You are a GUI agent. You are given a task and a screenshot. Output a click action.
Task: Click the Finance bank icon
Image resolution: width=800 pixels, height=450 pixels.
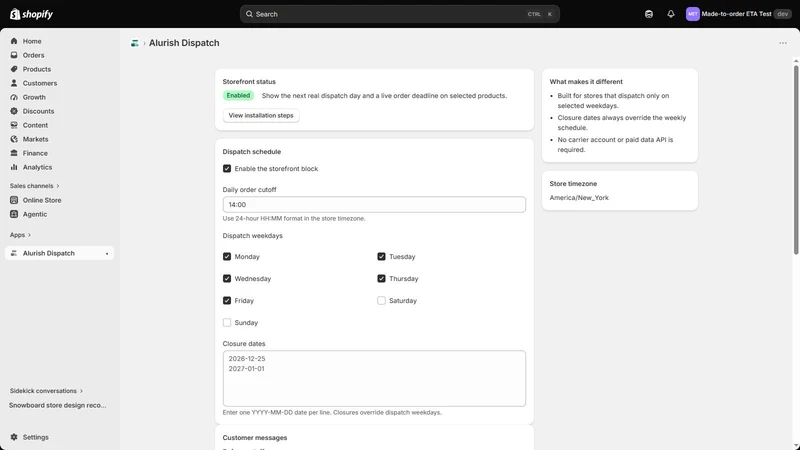[14, 153]
